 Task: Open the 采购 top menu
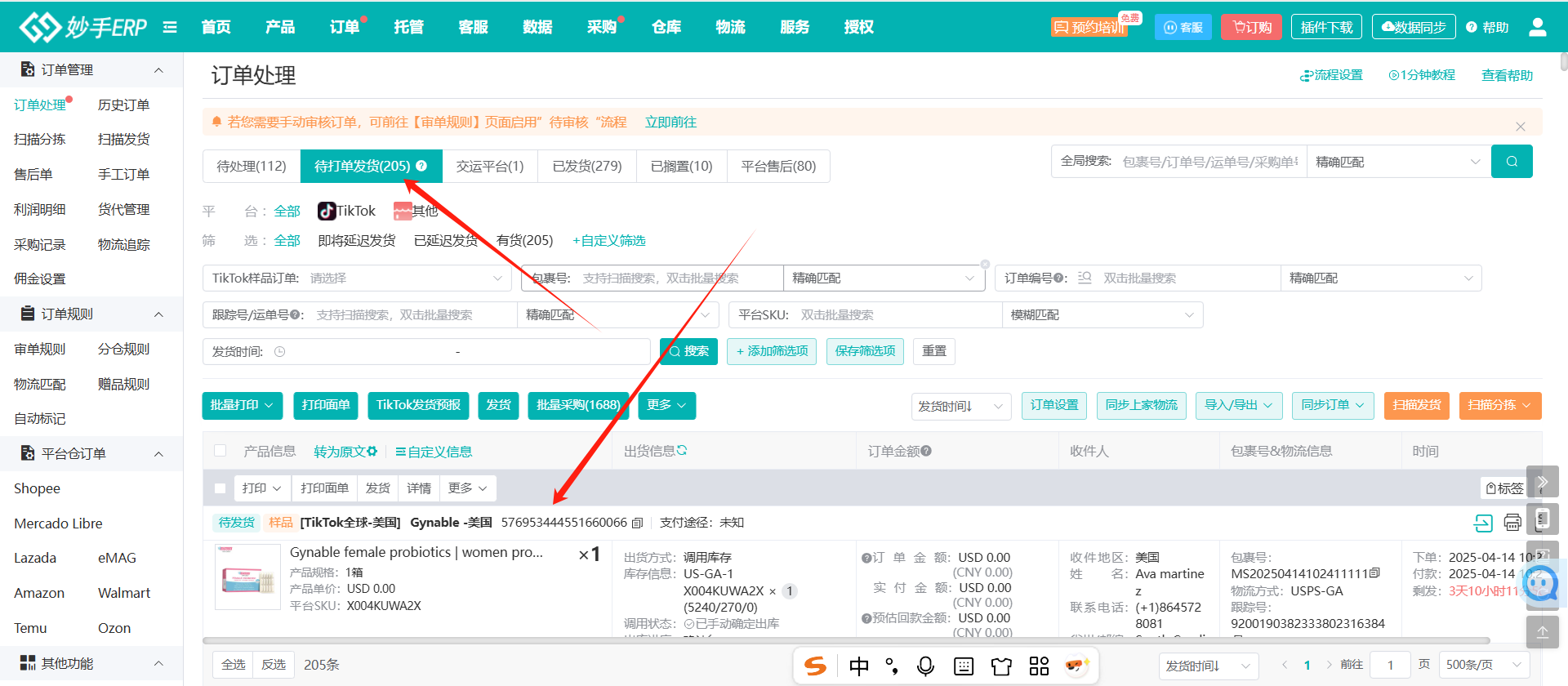tap(602, 27)
